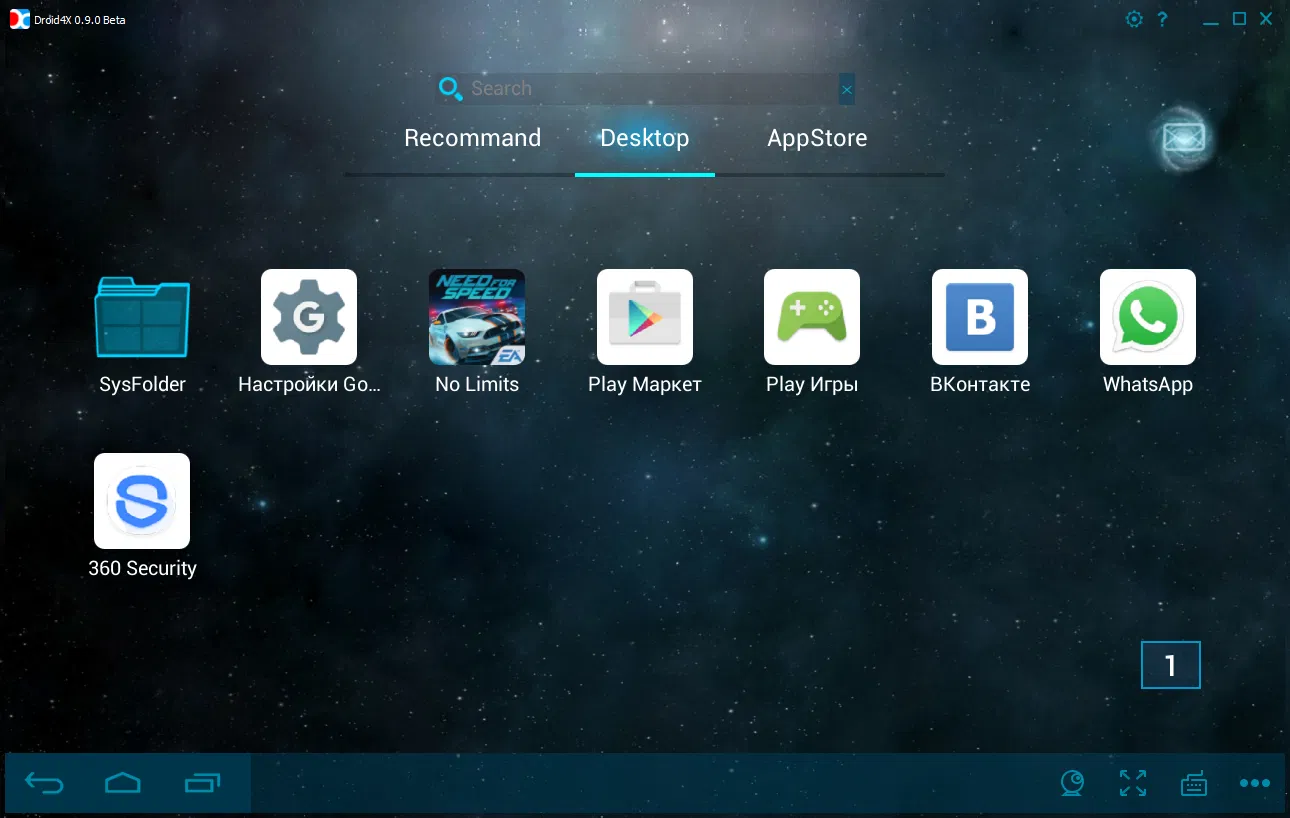
Task: Open the keyboard settings icon
Action: 1194,783
